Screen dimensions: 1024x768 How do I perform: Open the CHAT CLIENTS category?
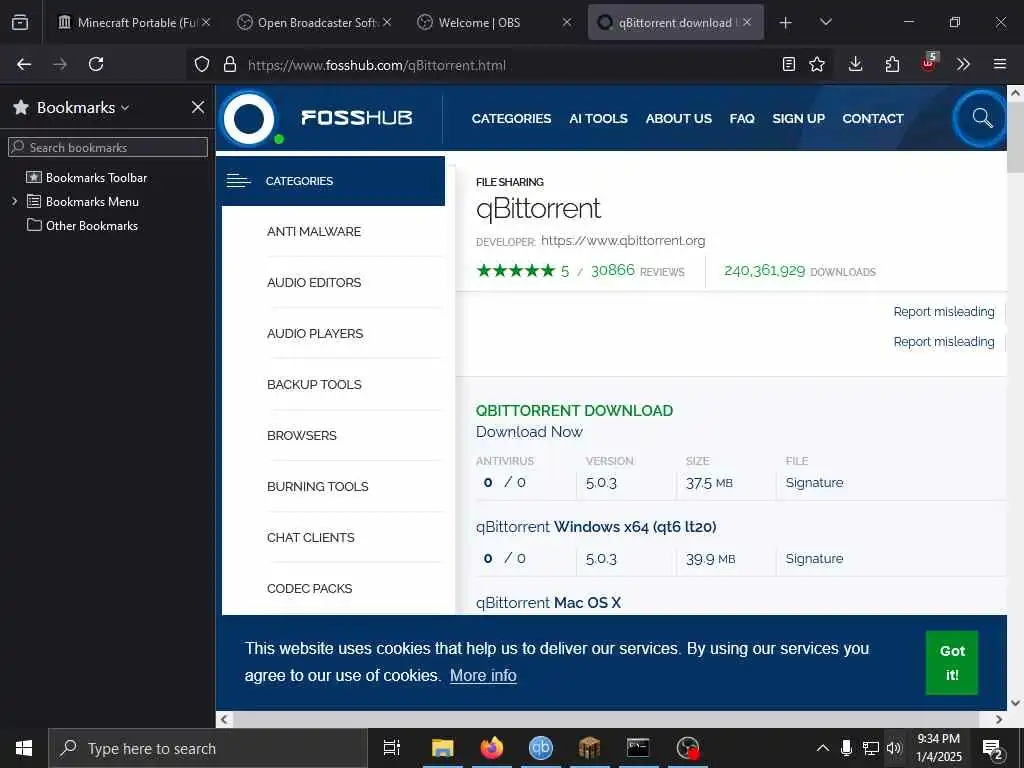310,537
